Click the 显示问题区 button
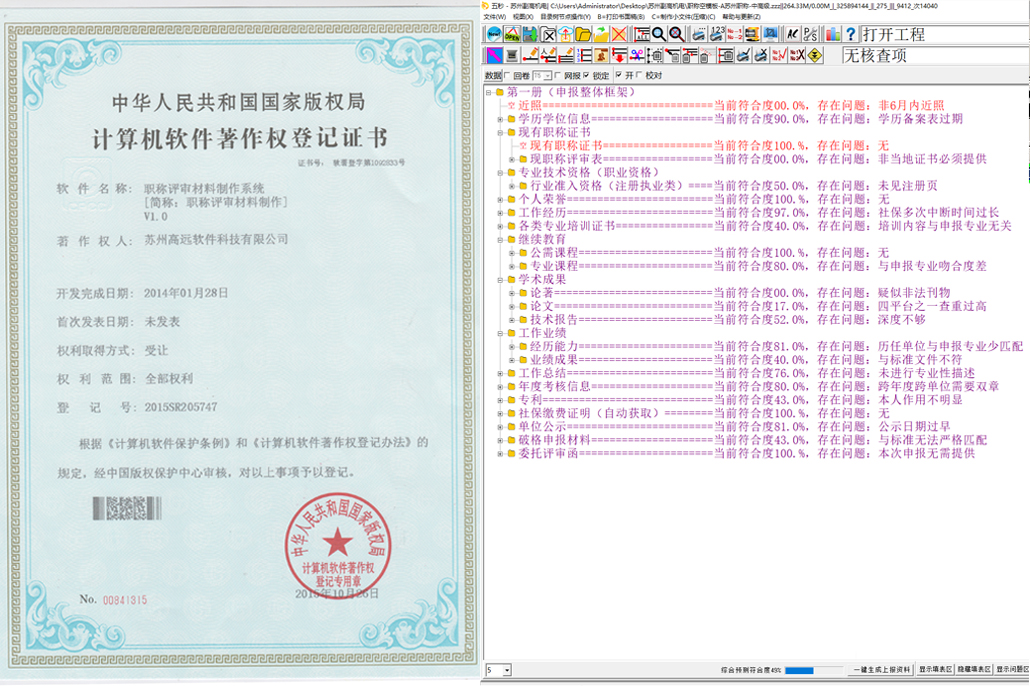Viewport: 1030px width, 686px height. tap(1012, 670)
